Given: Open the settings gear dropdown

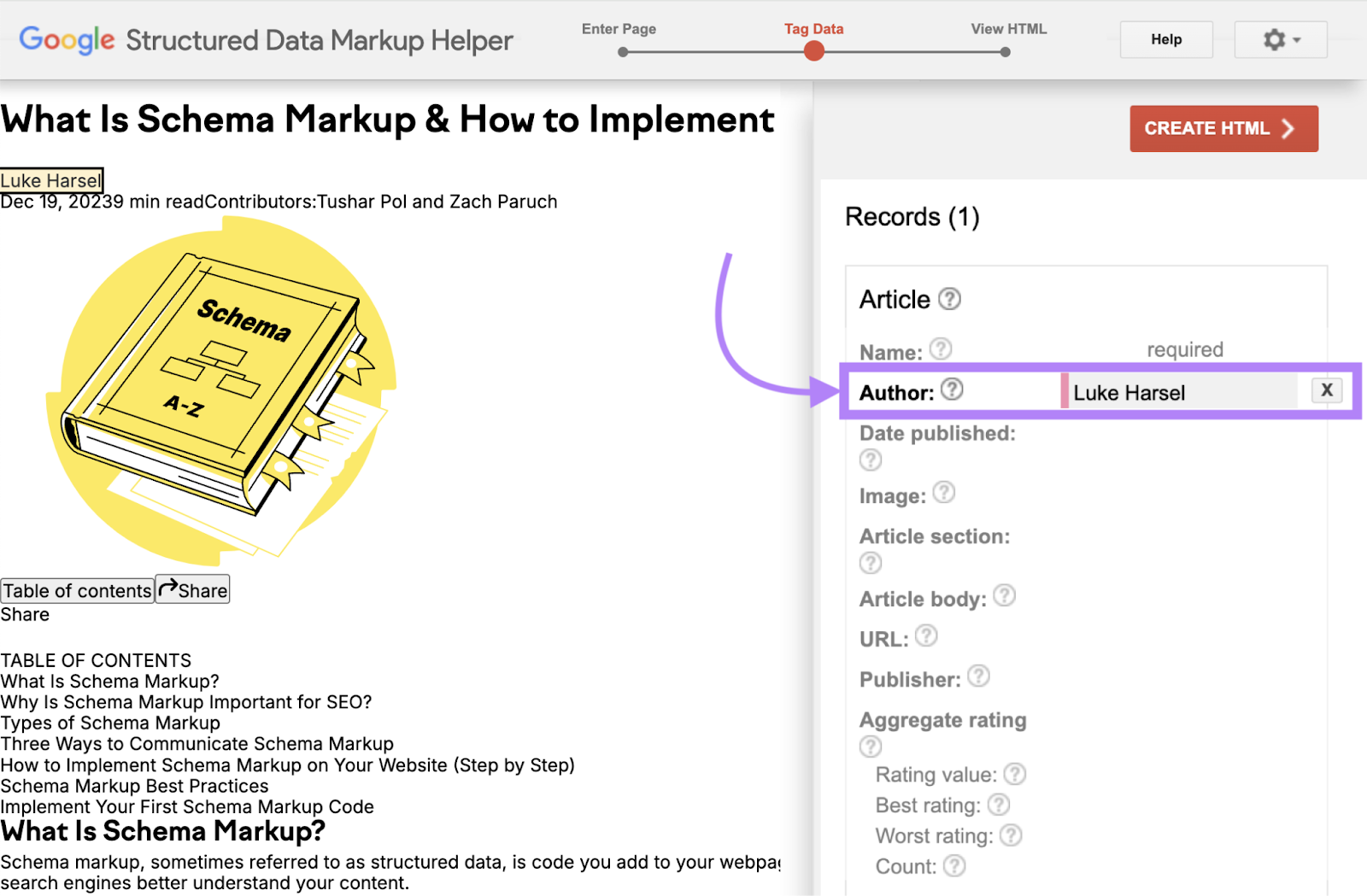Looking at the screenshot, I should pos(1281,39).
